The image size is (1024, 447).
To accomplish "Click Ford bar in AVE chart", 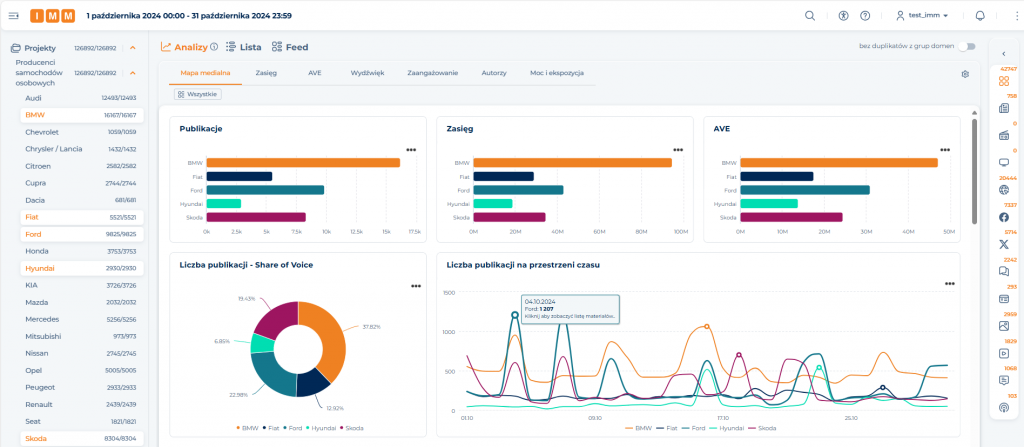I will coord(805,190).
